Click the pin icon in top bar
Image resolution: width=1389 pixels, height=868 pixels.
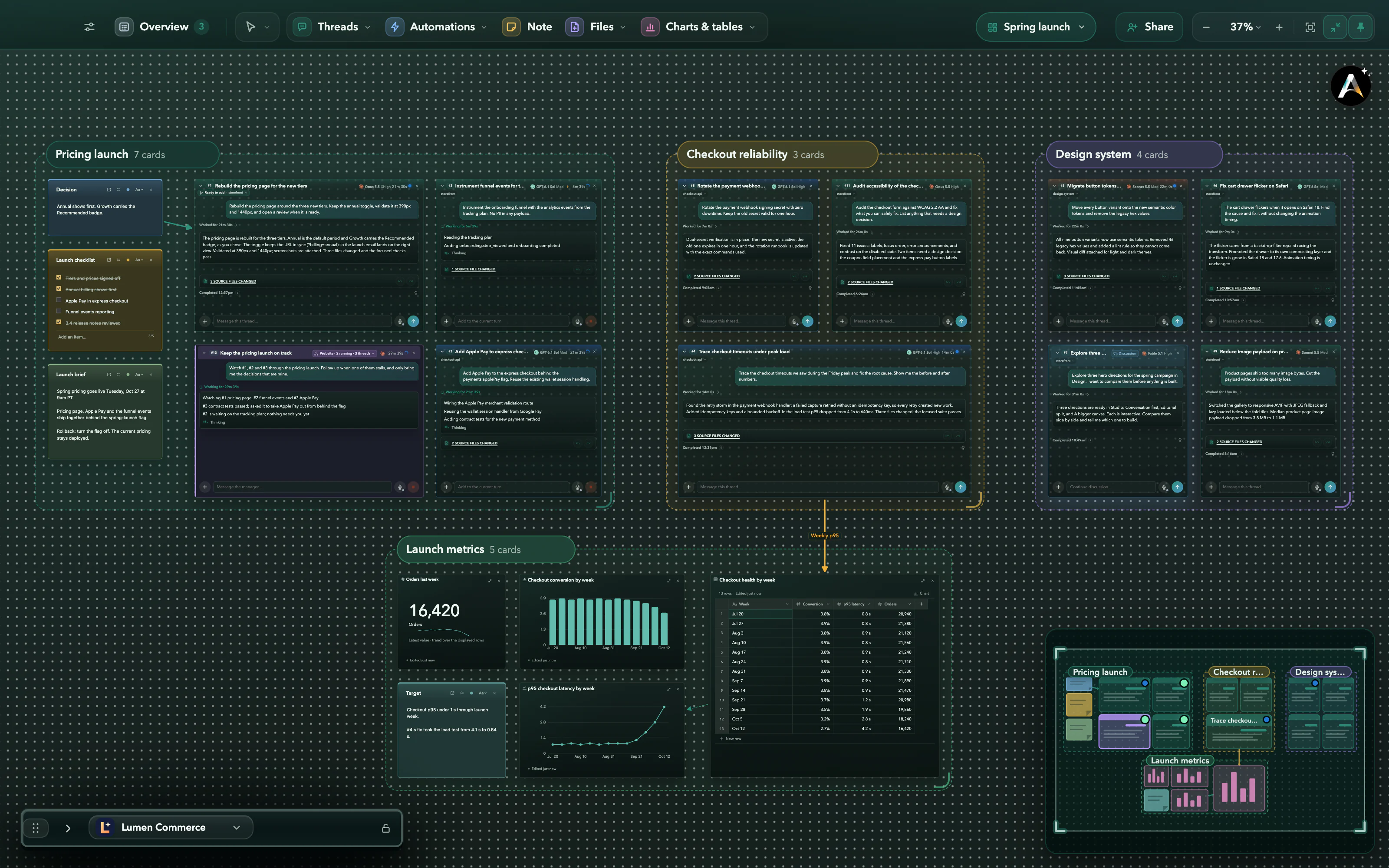tap(1360, 27)
